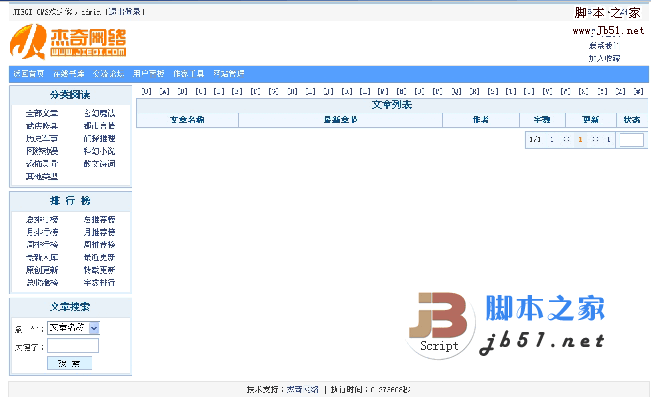
Task: Focus the keyword input in 文章搜索
Action: [73, 346]
